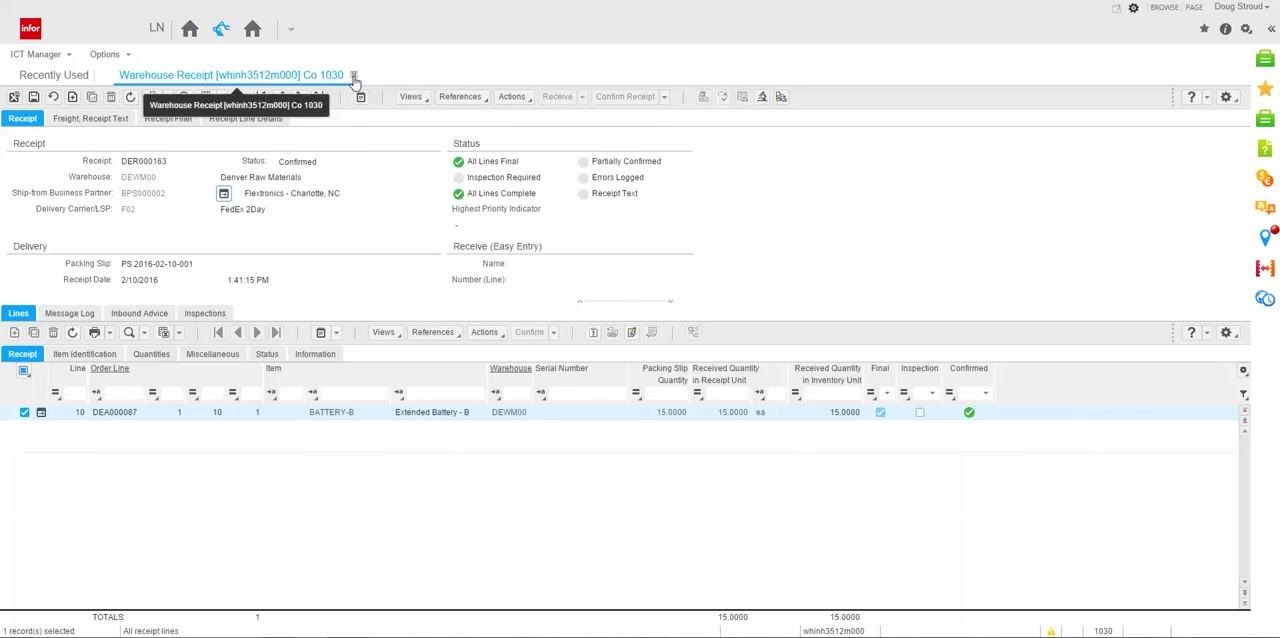
Task: Click the select-all rows checkbox in grid header
Action: tap(24, 370)
